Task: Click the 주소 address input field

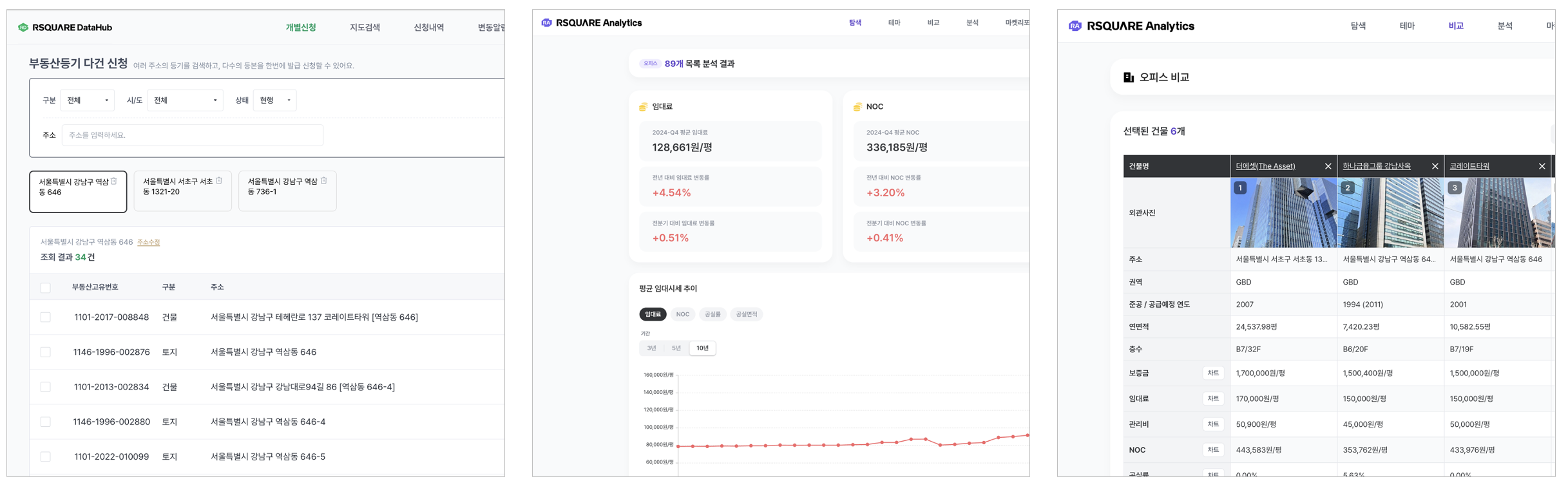Action: click(193, 135)
